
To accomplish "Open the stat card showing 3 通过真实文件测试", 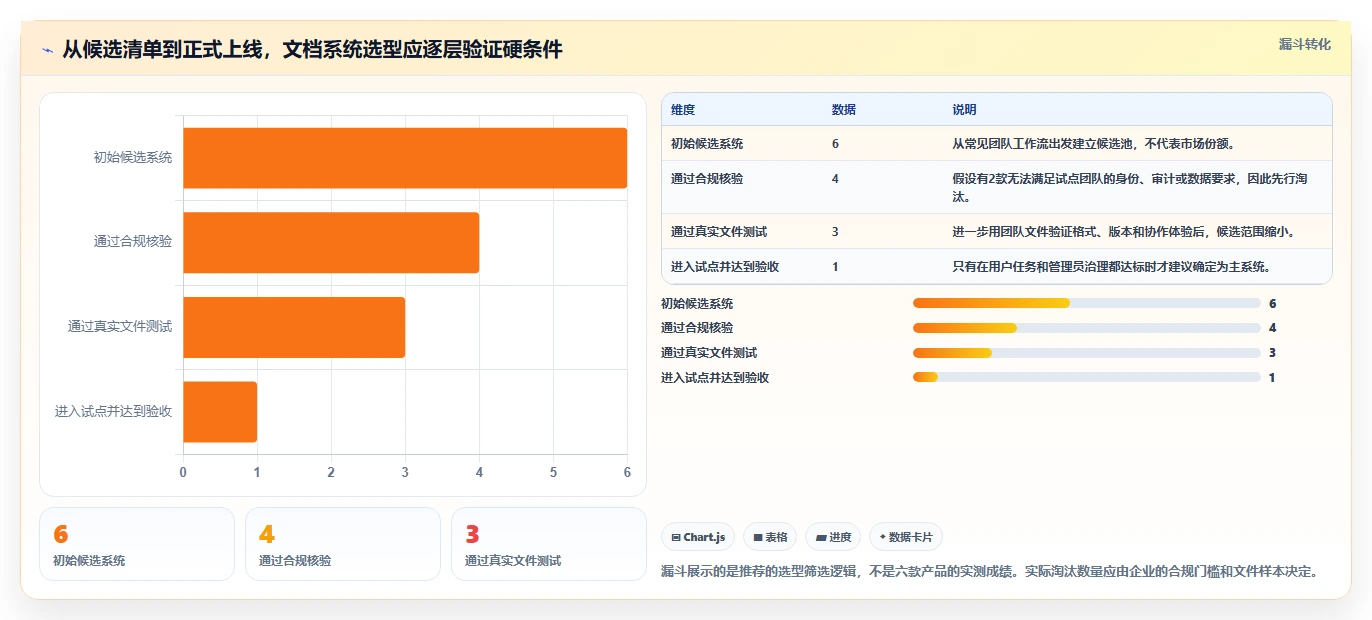I will (549, 544).
